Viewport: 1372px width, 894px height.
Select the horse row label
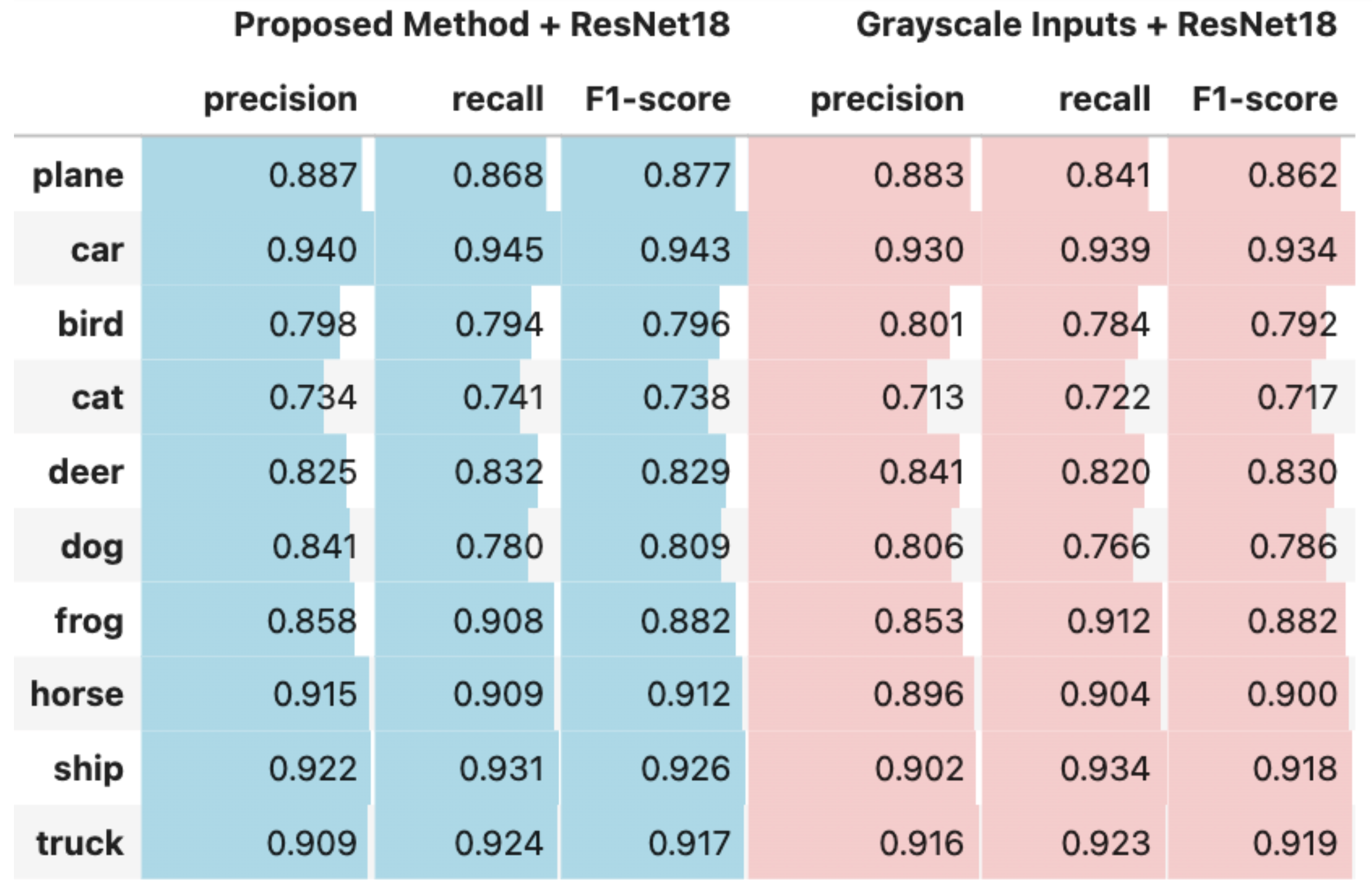pos(77,694)
